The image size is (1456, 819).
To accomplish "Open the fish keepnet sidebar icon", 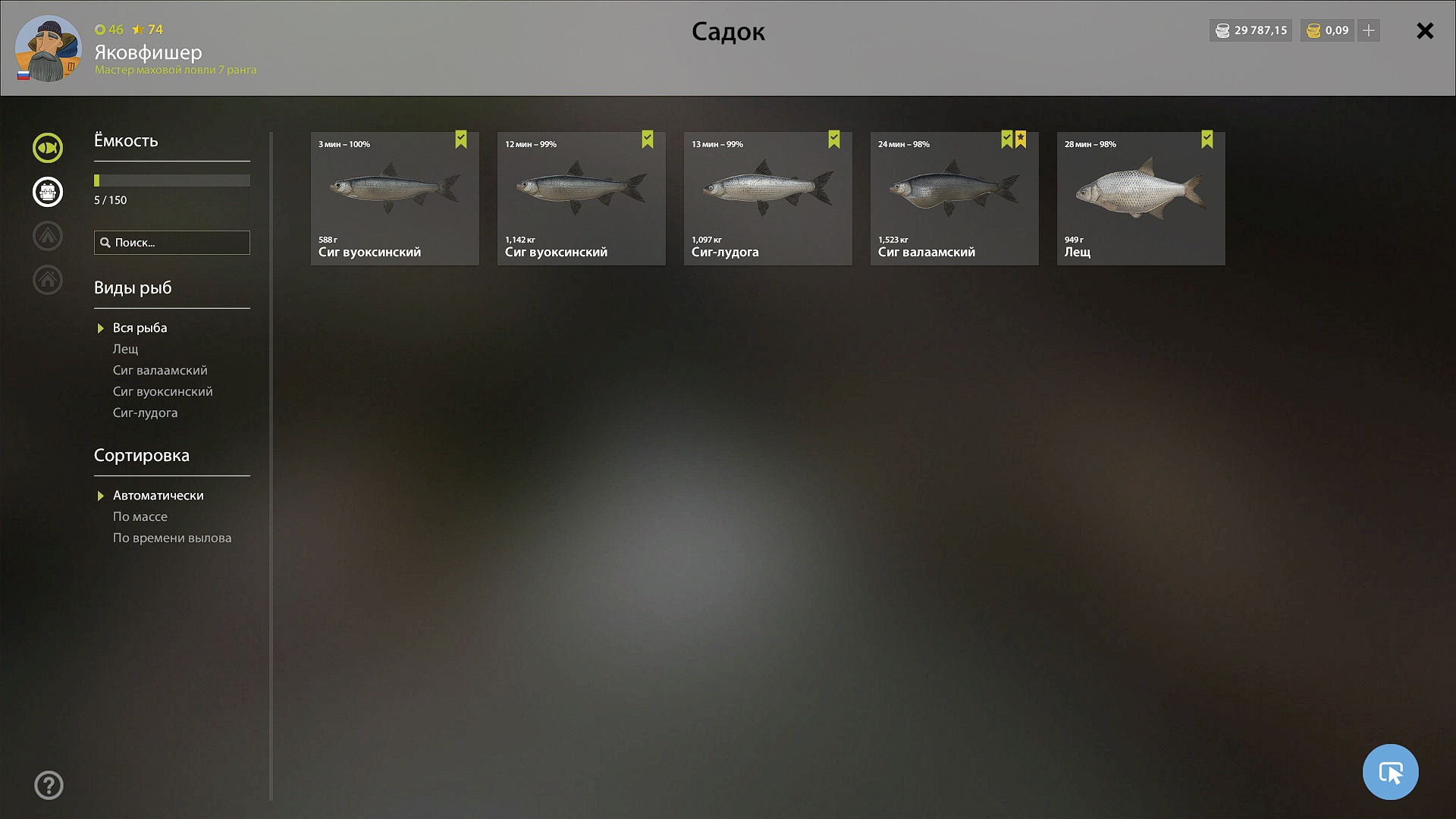I will coord(48,148).
